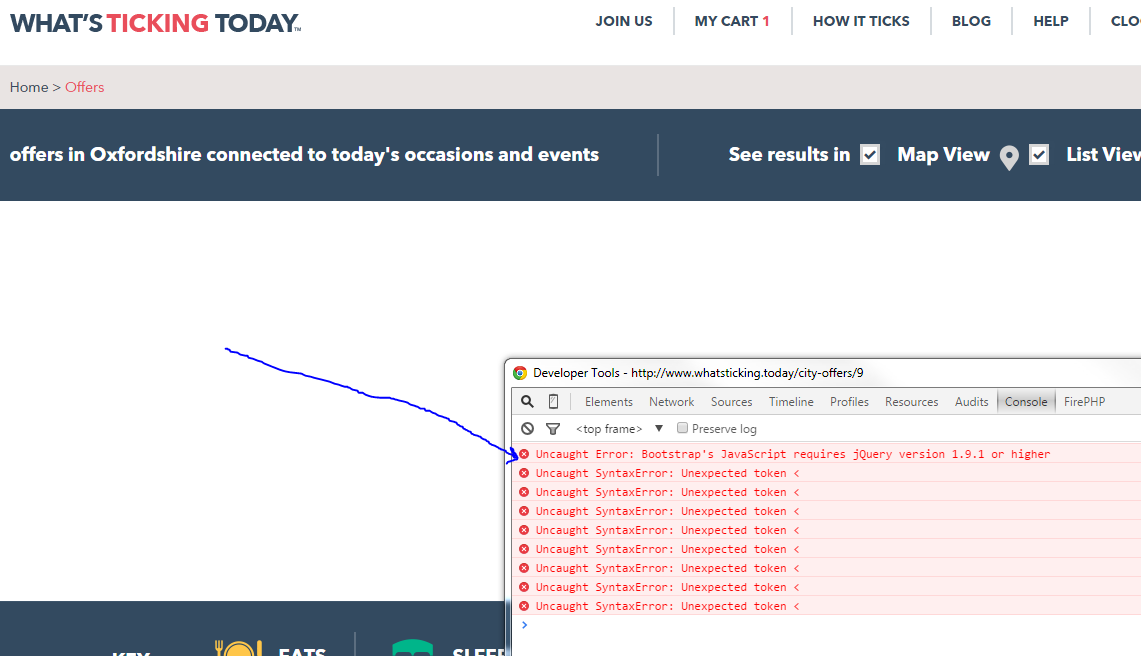Click the offers in Oxfordshire heading text

304,154
